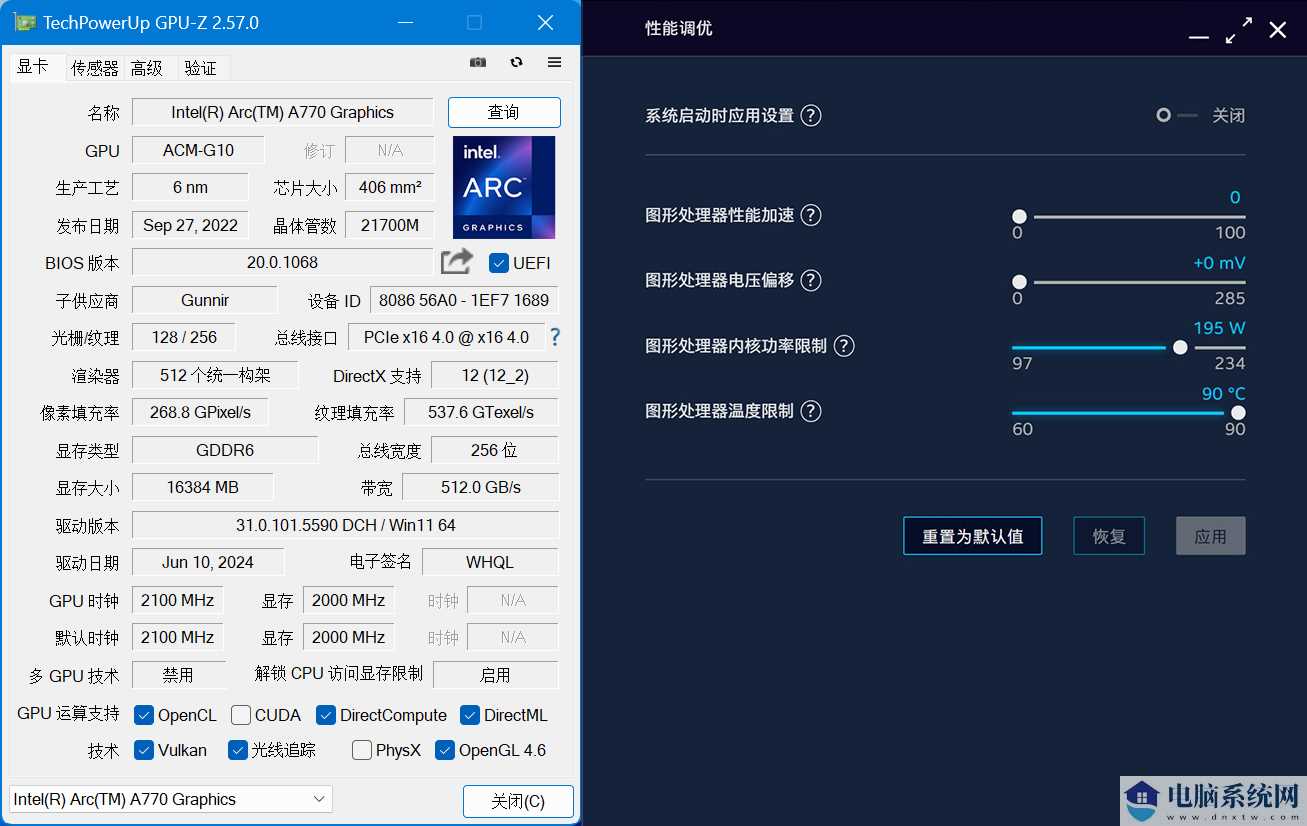
Task: Click the 查询 lookup button
Action: 504,112
